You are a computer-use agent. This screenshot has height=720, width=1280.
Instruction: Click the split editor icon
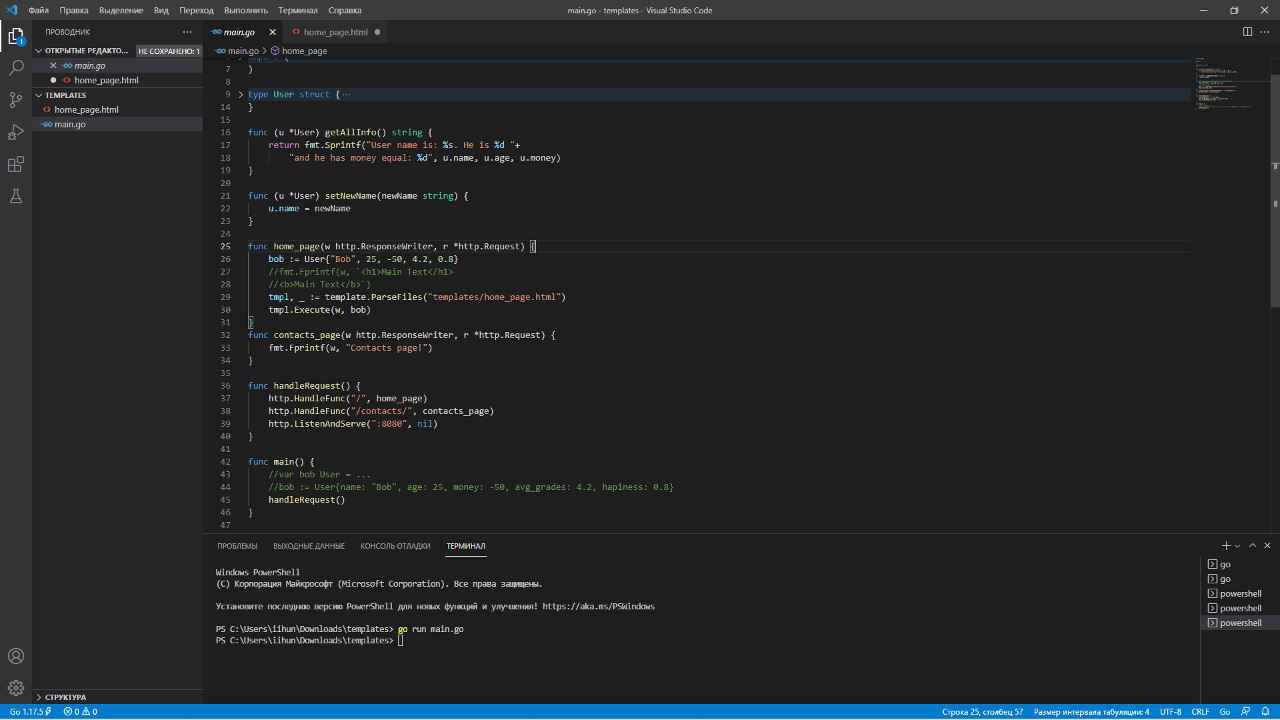pos(1247,32)
